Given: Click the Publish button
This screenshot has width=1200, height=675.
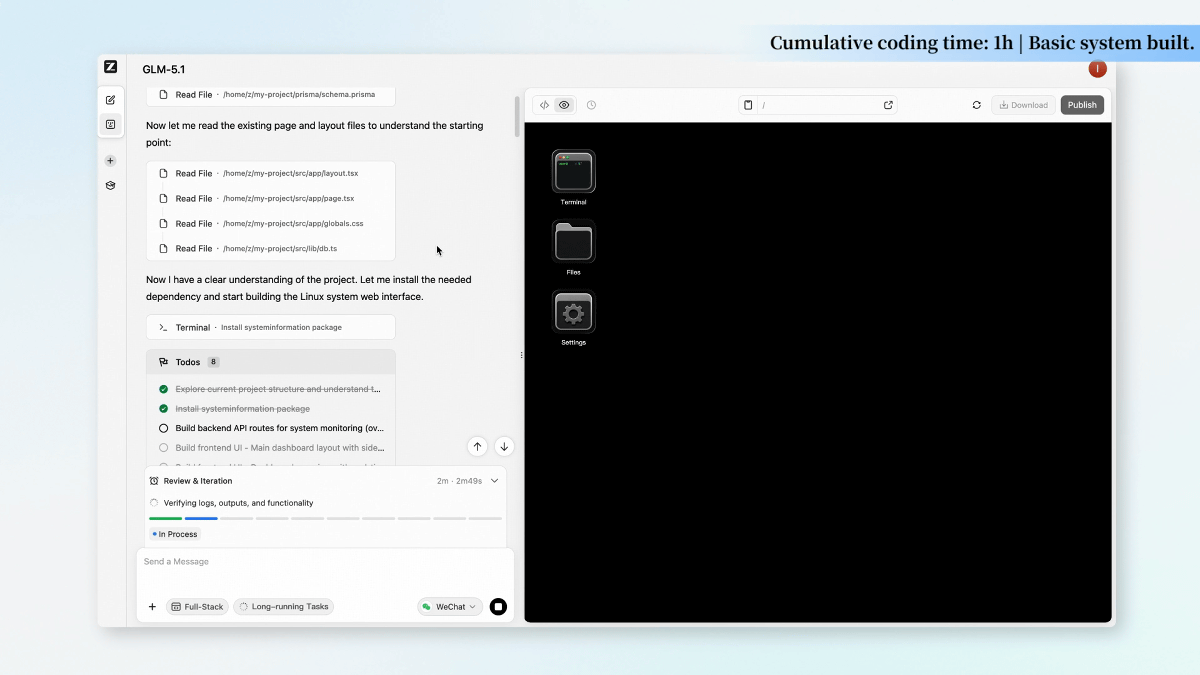Looking at the screenshot, I should pyautogui.click(x=1082, y=105).
